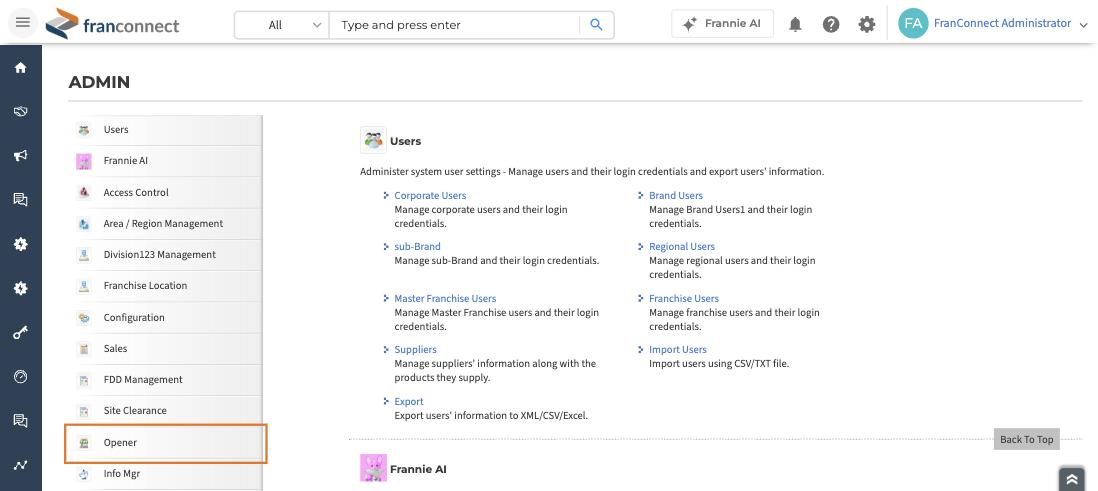This screenshot has height=491, width=1098.
Task: Open the notifications bell
Action: click(795, 25)
